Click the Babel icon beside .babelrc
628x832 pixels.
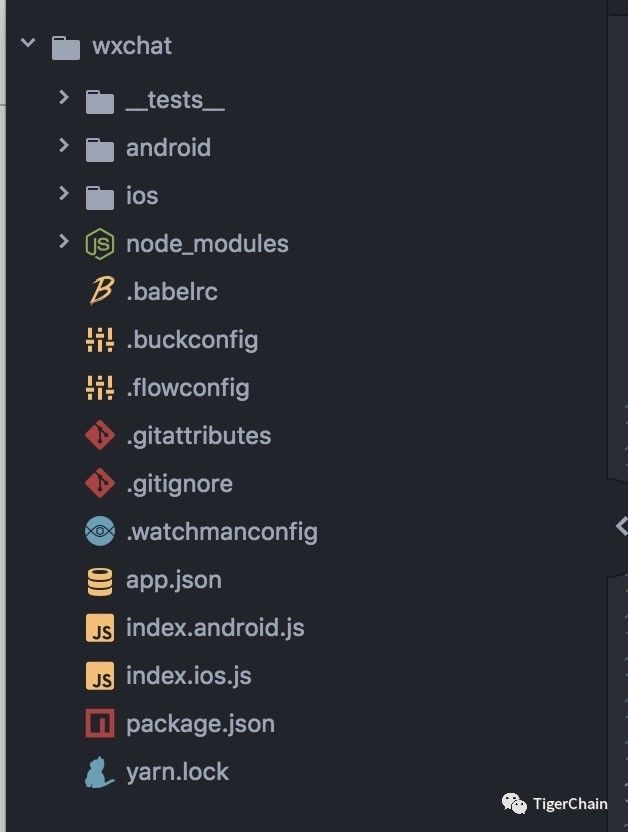tap(100, 291)
